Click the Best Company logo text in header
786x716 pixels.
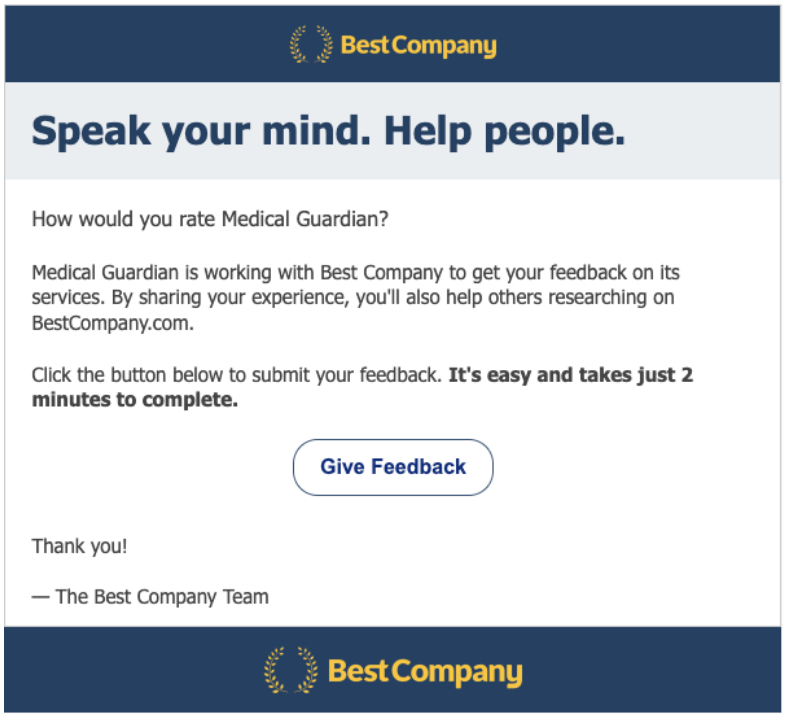[x=419, y=46]
